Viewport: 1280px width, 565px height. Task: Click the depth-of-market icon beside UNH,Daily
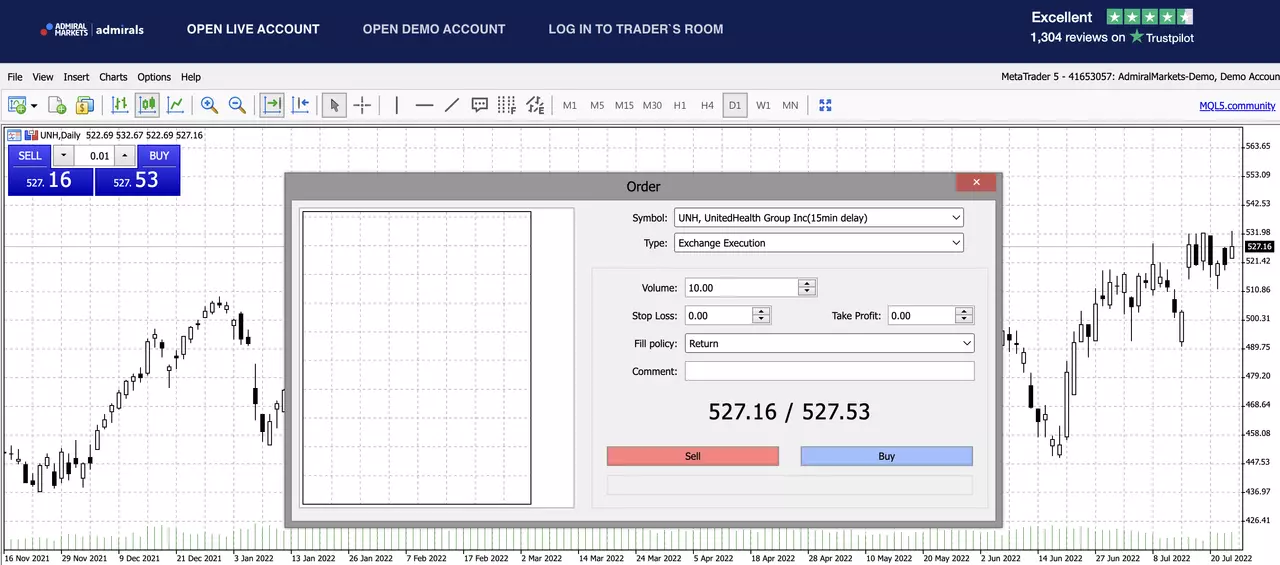pyautogui.click(x=31, y=135)
